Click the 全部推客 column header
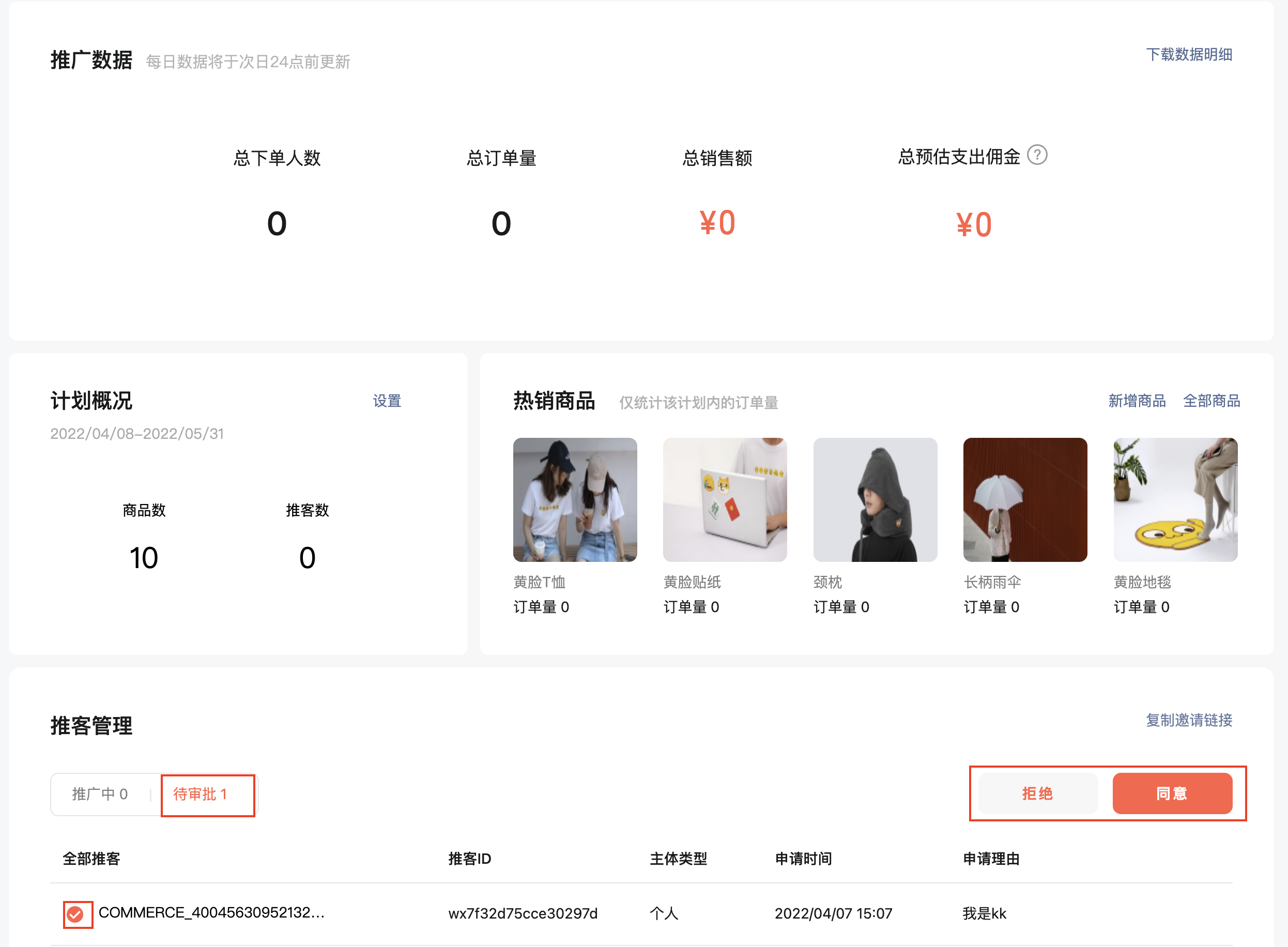The height and width of the screenshot is (947, 1288). 91,859
